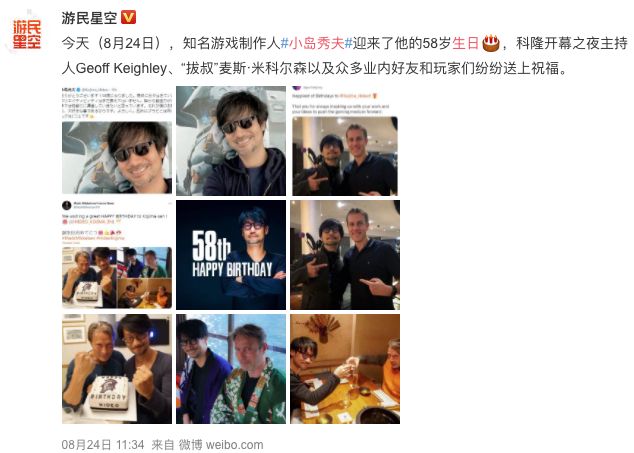Open the restaurant toast photo

345,369
